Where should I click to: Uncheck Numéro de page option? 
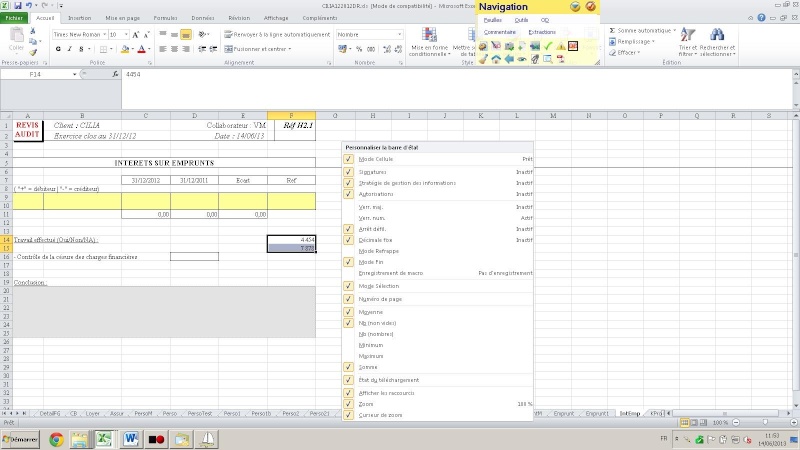pyautogui.click(x=348, y=299)
